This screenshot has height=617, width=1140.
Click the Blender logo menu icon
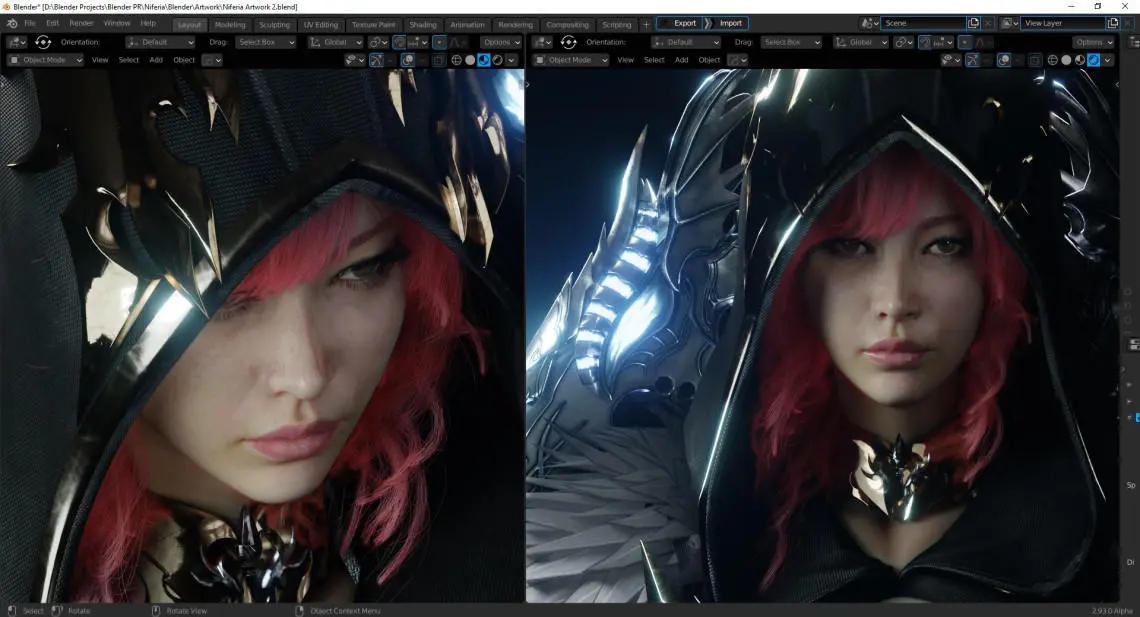(12, 23)
